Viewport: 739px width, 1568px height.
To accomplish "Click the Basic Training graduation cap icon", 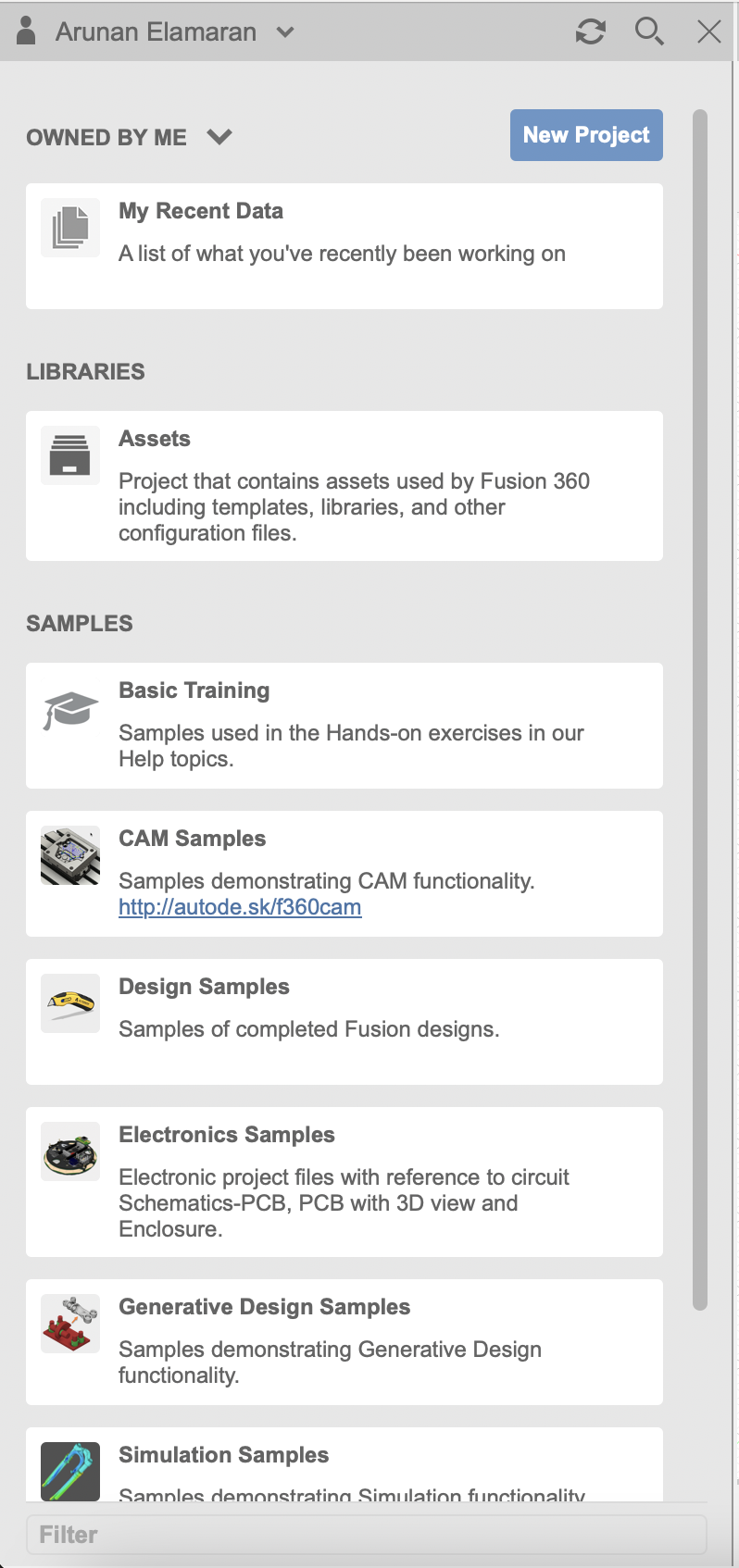I will click(x=69, y=708).
